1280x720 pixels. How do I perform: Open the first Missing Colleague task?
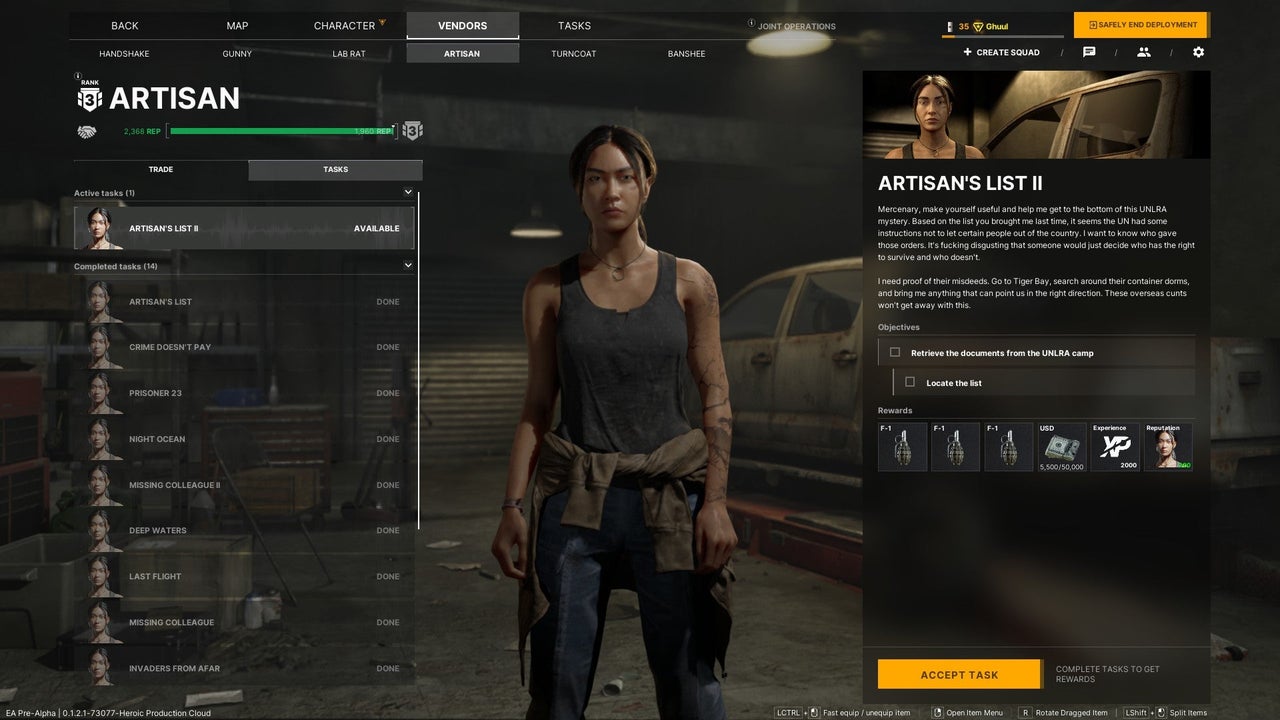coord(244,622)
